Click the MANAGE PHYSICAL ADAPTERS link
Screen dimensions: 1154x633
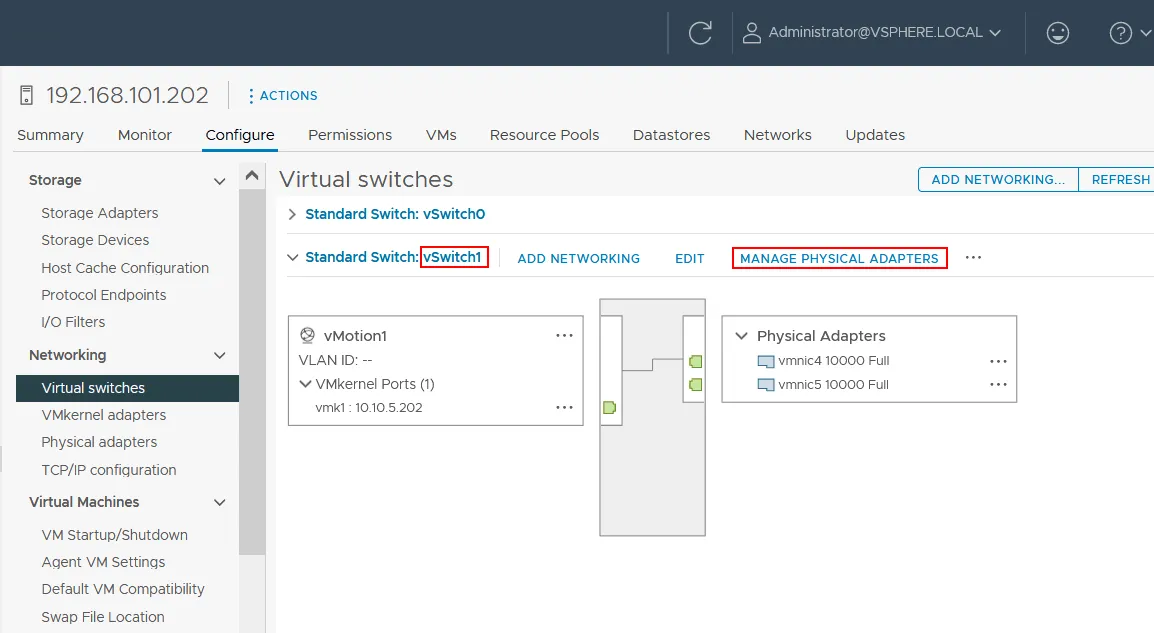point(839,258)
